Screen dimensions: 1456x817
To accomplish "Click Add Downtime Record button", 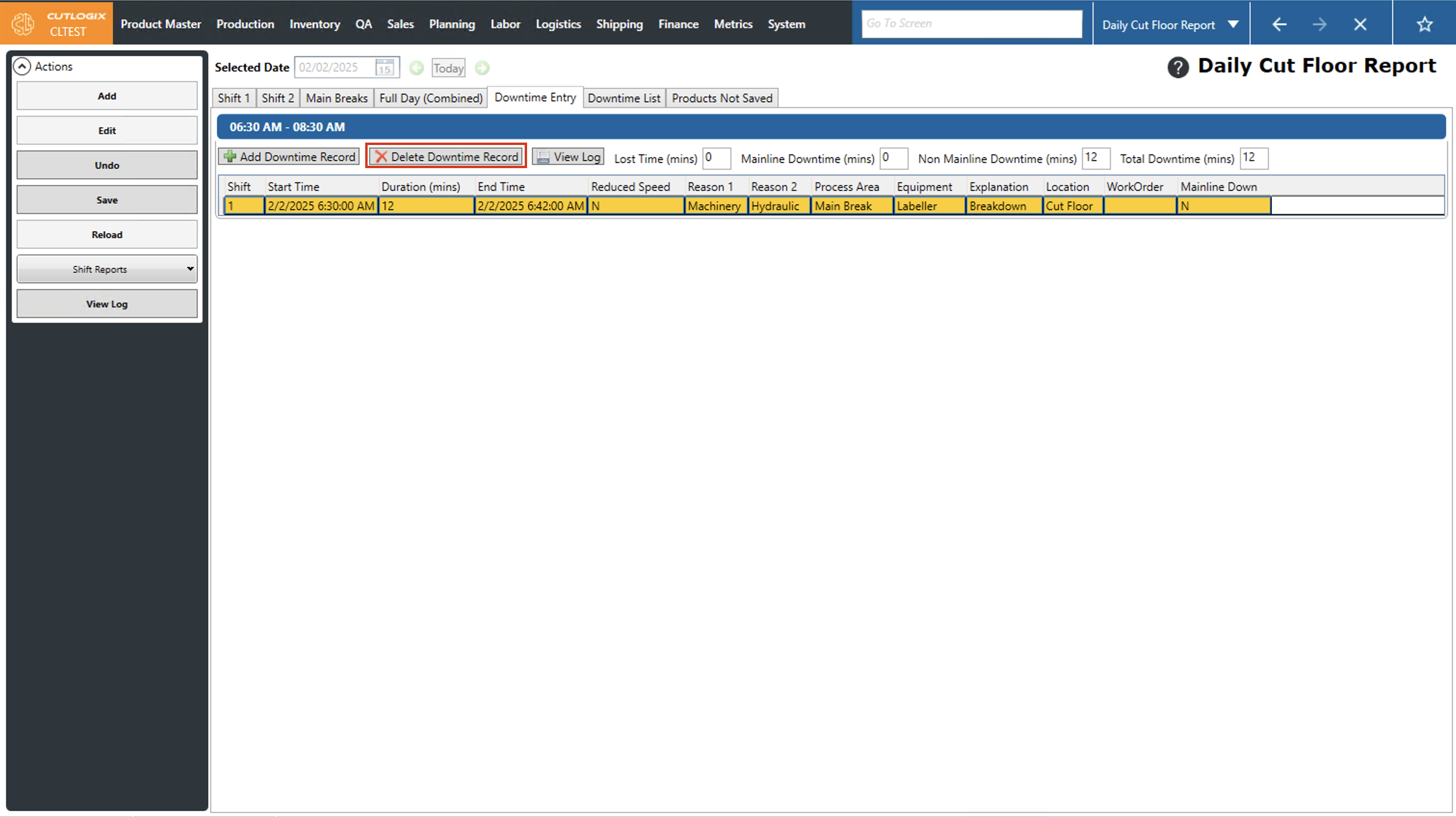I will click(289, 157).
